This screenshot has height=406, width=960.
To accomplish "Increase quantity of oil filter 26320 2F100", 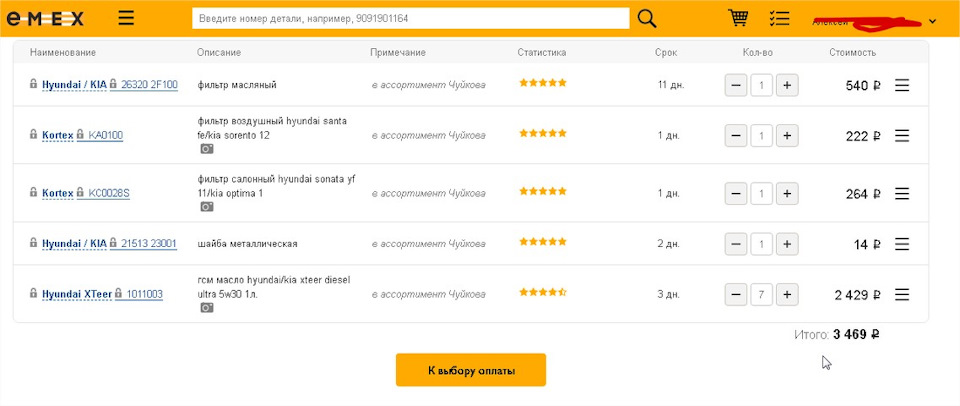I will click(x=787, y=86).
